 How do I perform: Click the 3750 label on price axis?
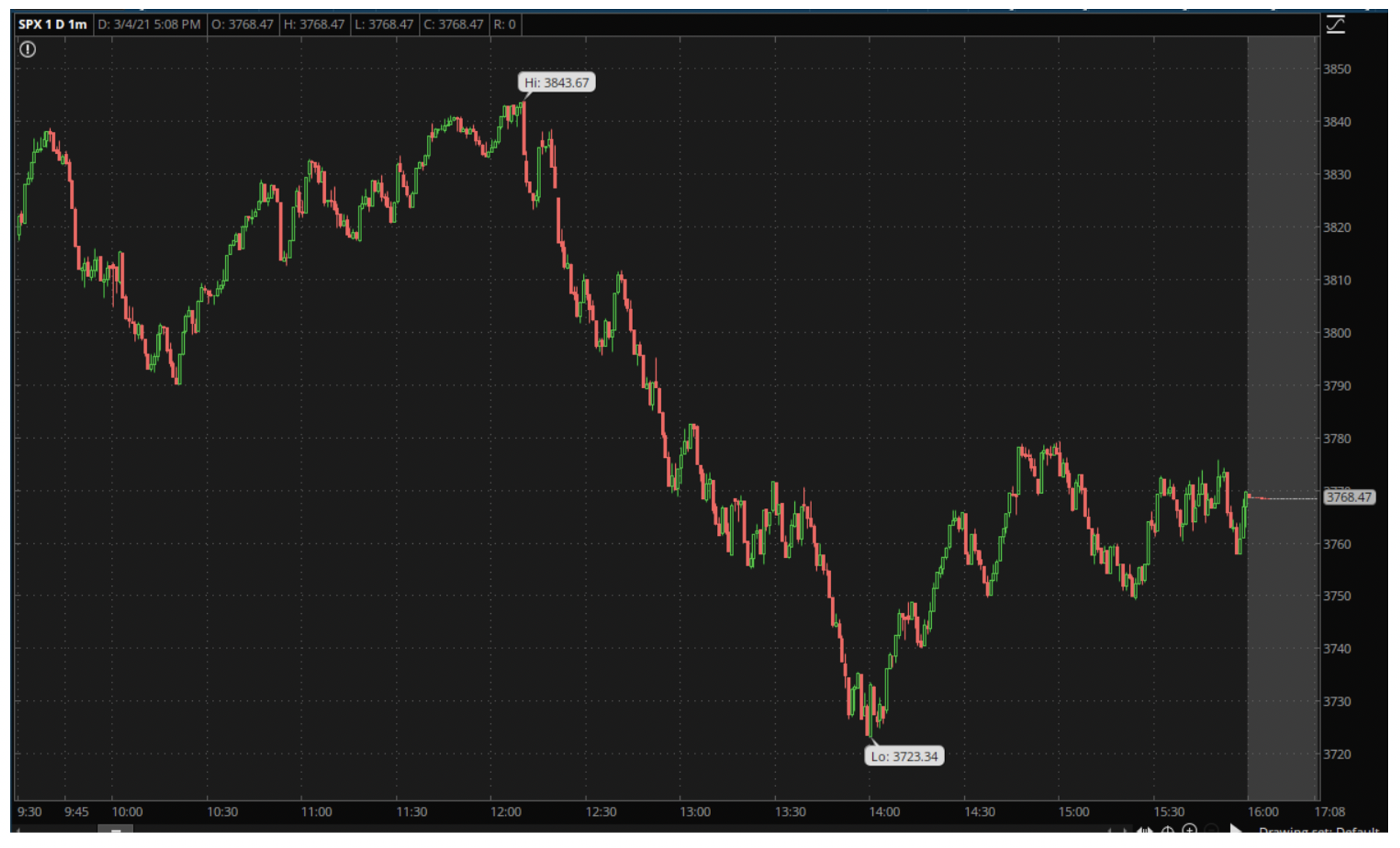(1337, 596)
